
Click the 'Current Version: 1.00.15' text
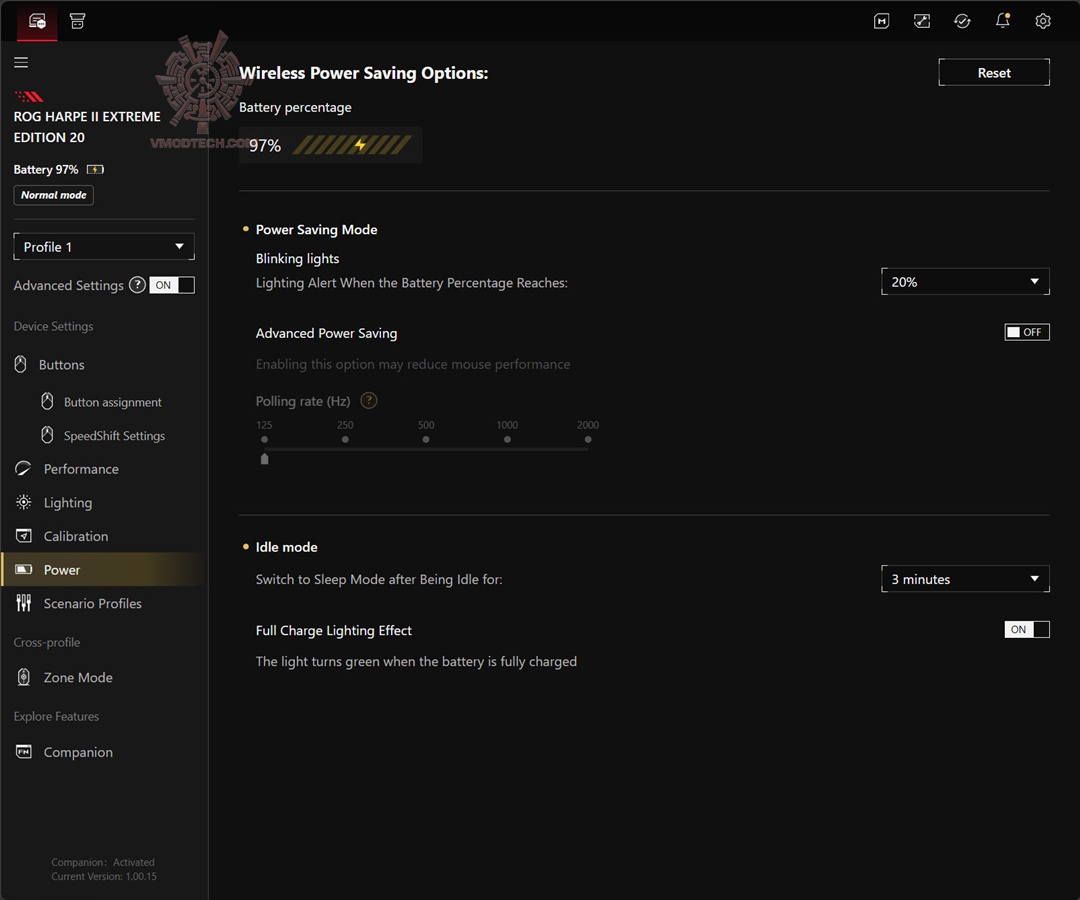coord(104,877)
